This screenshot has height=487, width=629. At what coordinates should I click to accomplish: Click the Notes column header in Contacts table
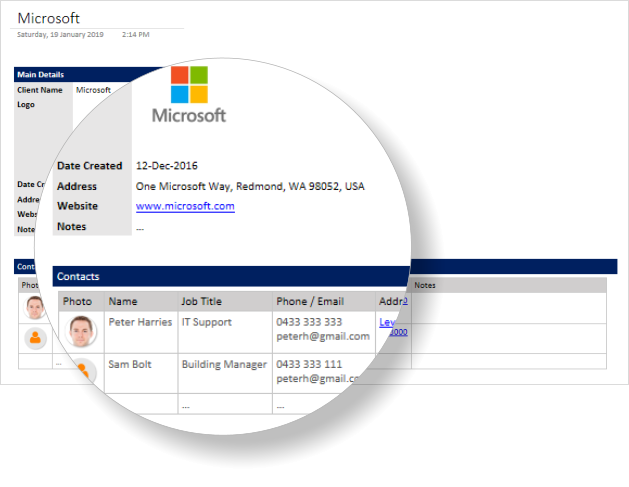[425, 285]
